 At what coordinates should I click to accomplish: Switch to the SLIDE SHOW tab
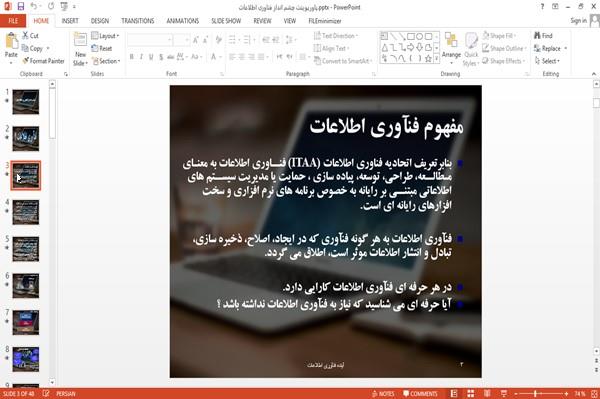pyautogui.click(x=226, y=21)
